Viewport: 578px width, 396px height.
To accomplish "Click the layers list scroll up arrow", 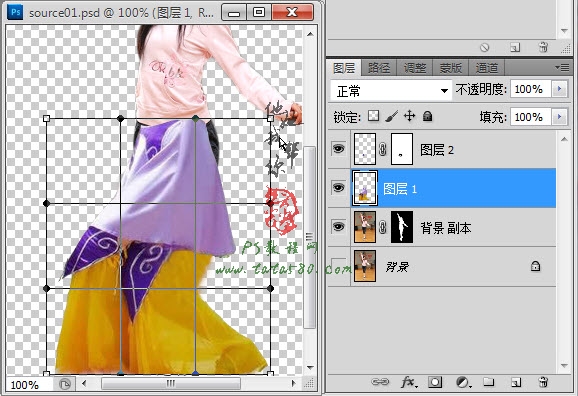I will pyautogui.click(x=564, y=139).
